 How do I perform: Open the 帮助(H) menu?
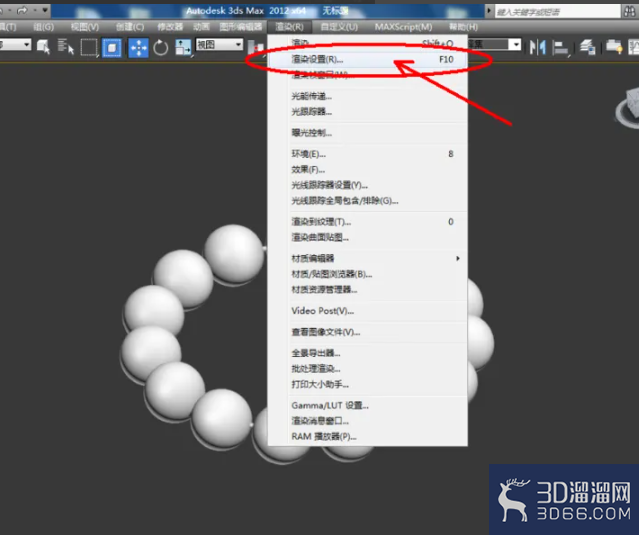point(463,27)
